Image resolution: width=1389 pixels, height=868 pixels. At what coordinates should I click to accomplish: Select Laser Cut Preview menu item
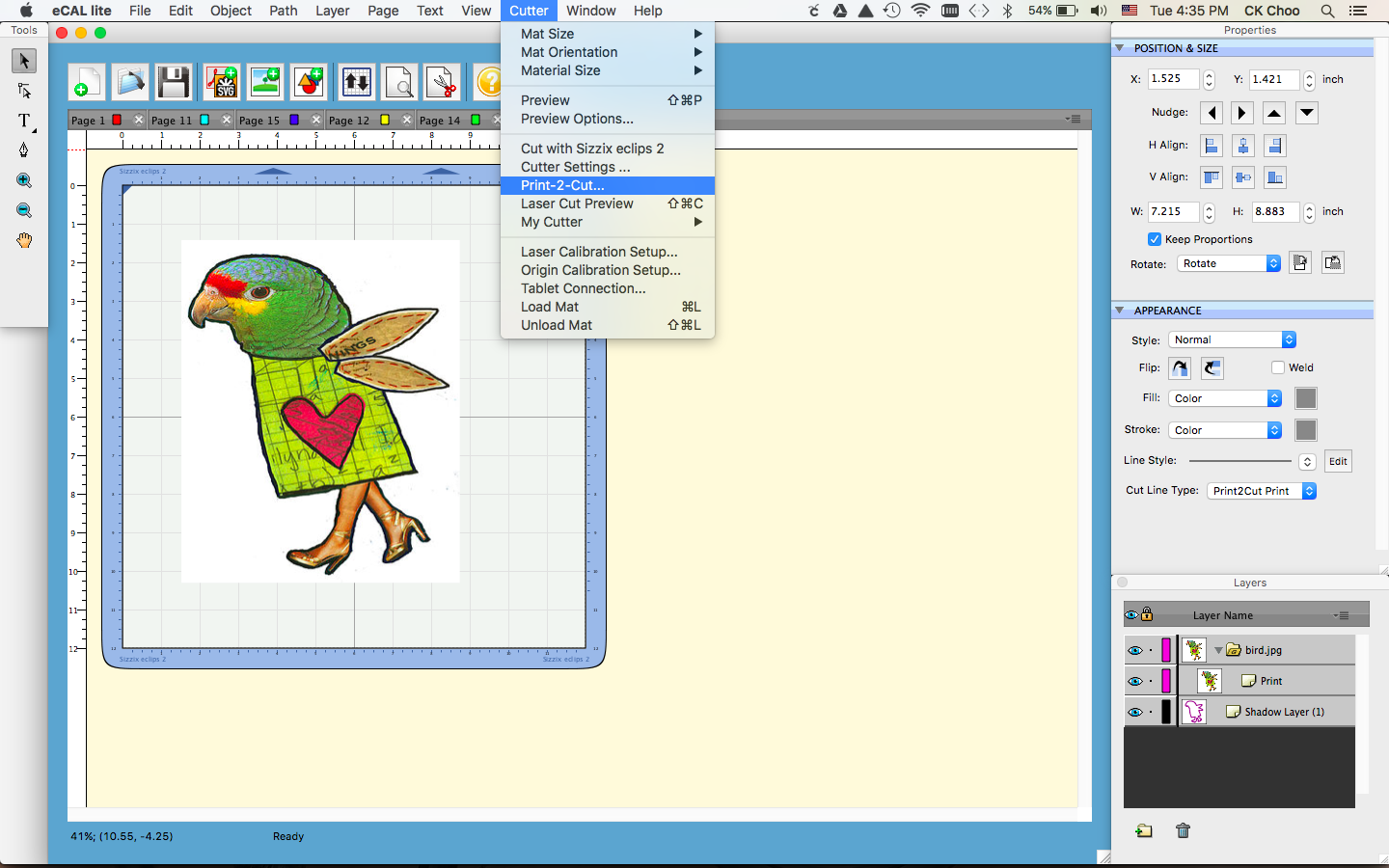point(608,203)
